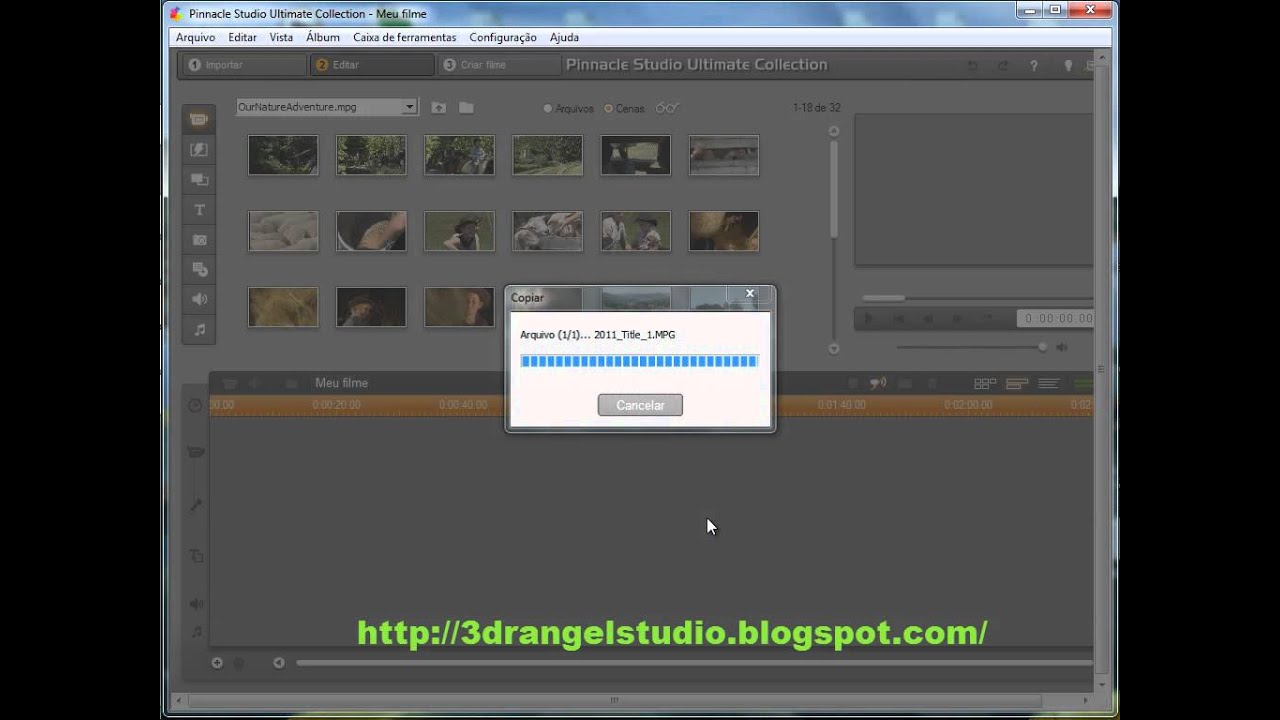
Task: Select the first forest scene thumbnail
Action: [283, 155]
